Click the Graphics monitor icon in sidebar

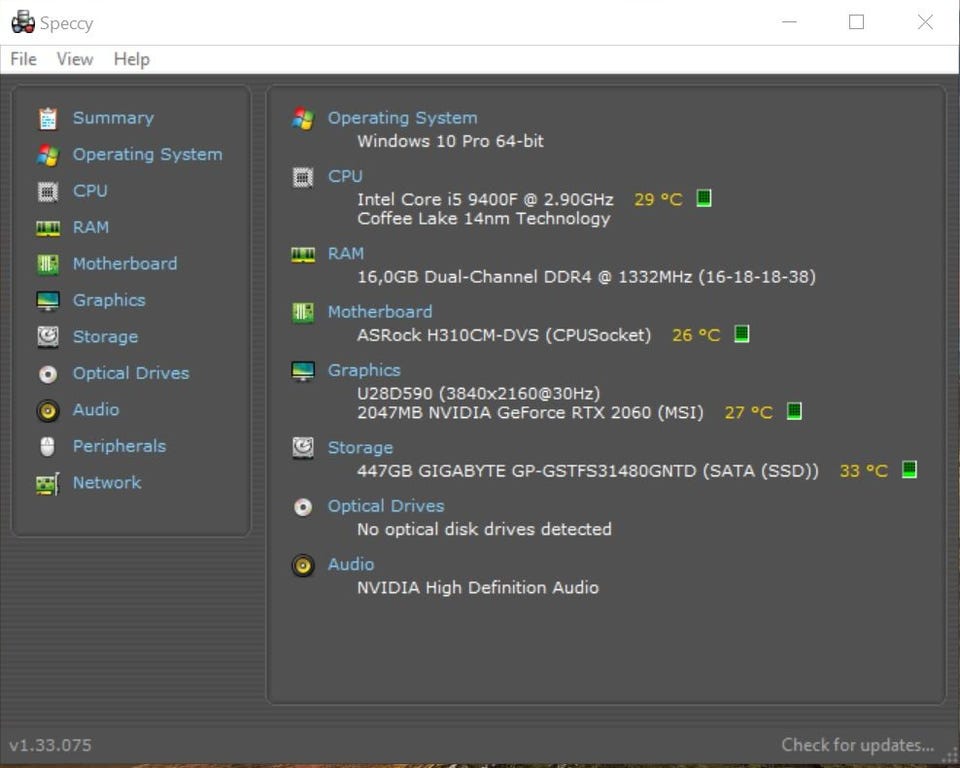[48, 301]
